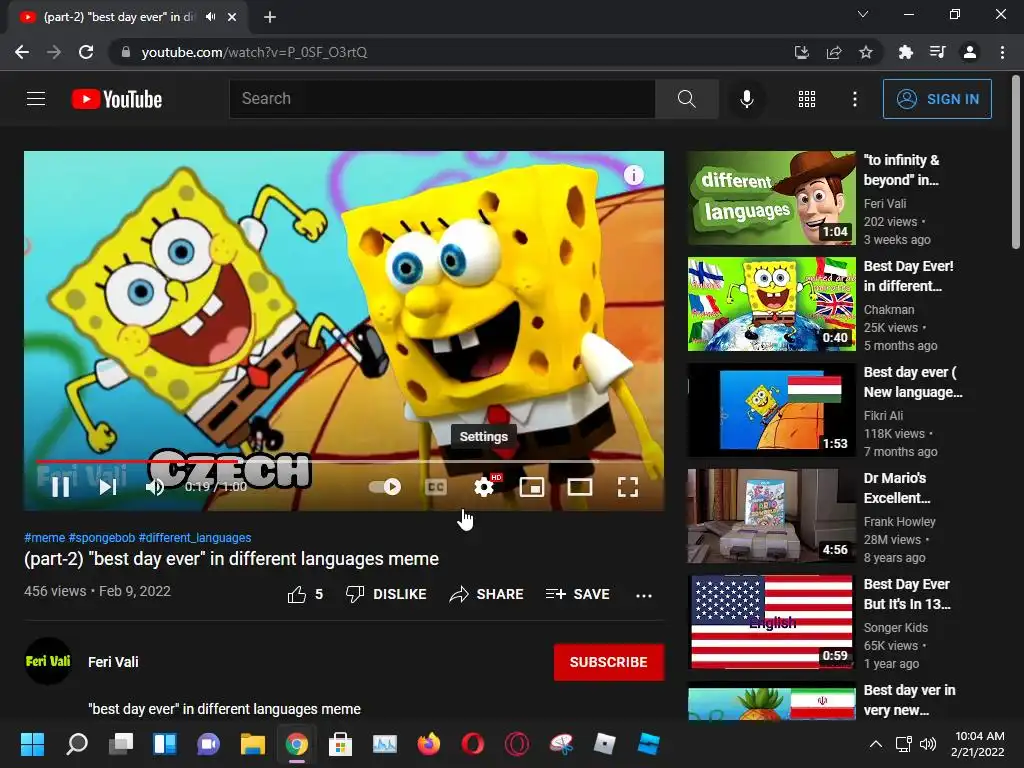
Task: Open Songer Kids Best Day Ever thumbnail
Action: pos(771,622)
